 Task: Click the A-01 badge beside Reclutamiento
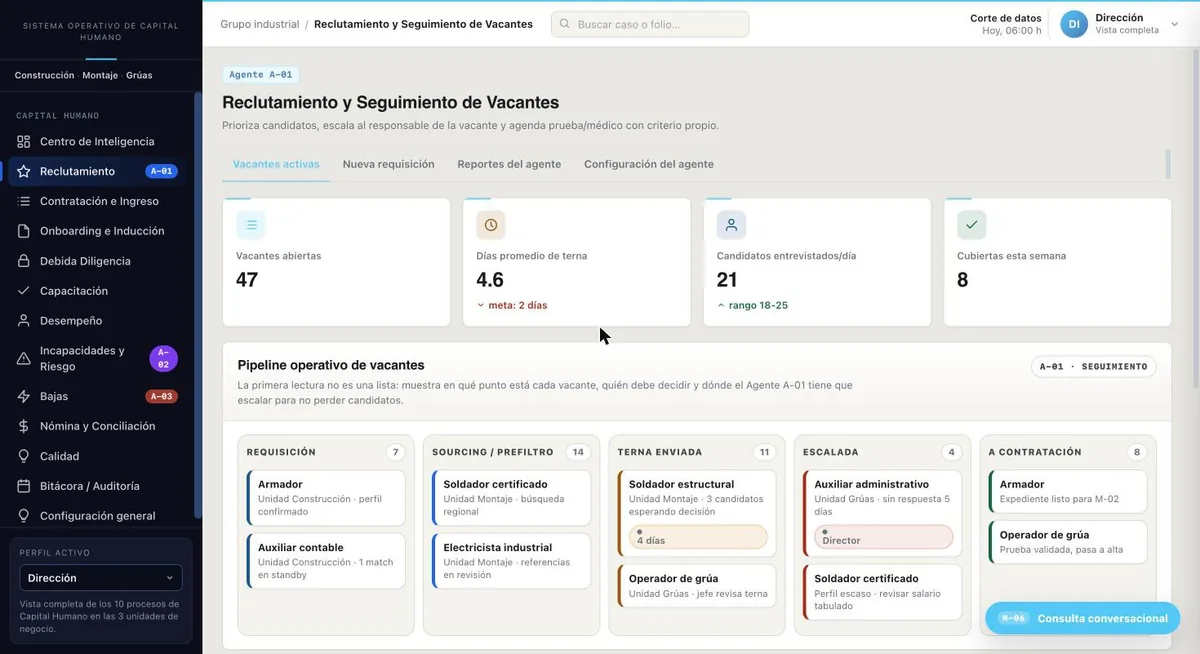[162, 172]
